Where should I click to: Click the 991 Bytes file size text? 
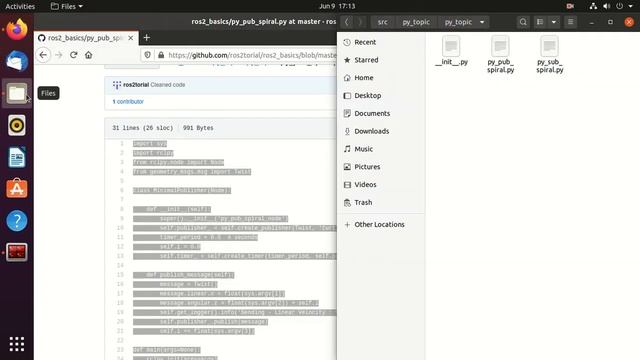[198, 128]
